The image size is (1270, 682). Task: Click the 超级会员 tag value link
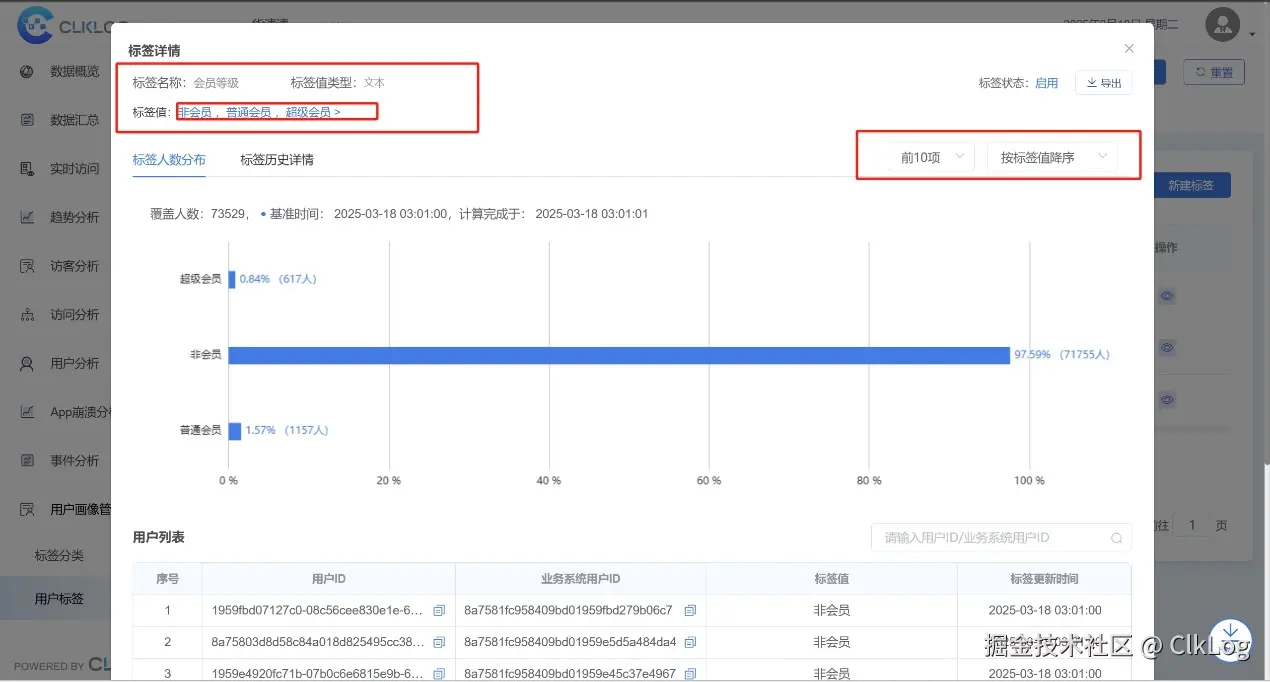click(308, 112)
